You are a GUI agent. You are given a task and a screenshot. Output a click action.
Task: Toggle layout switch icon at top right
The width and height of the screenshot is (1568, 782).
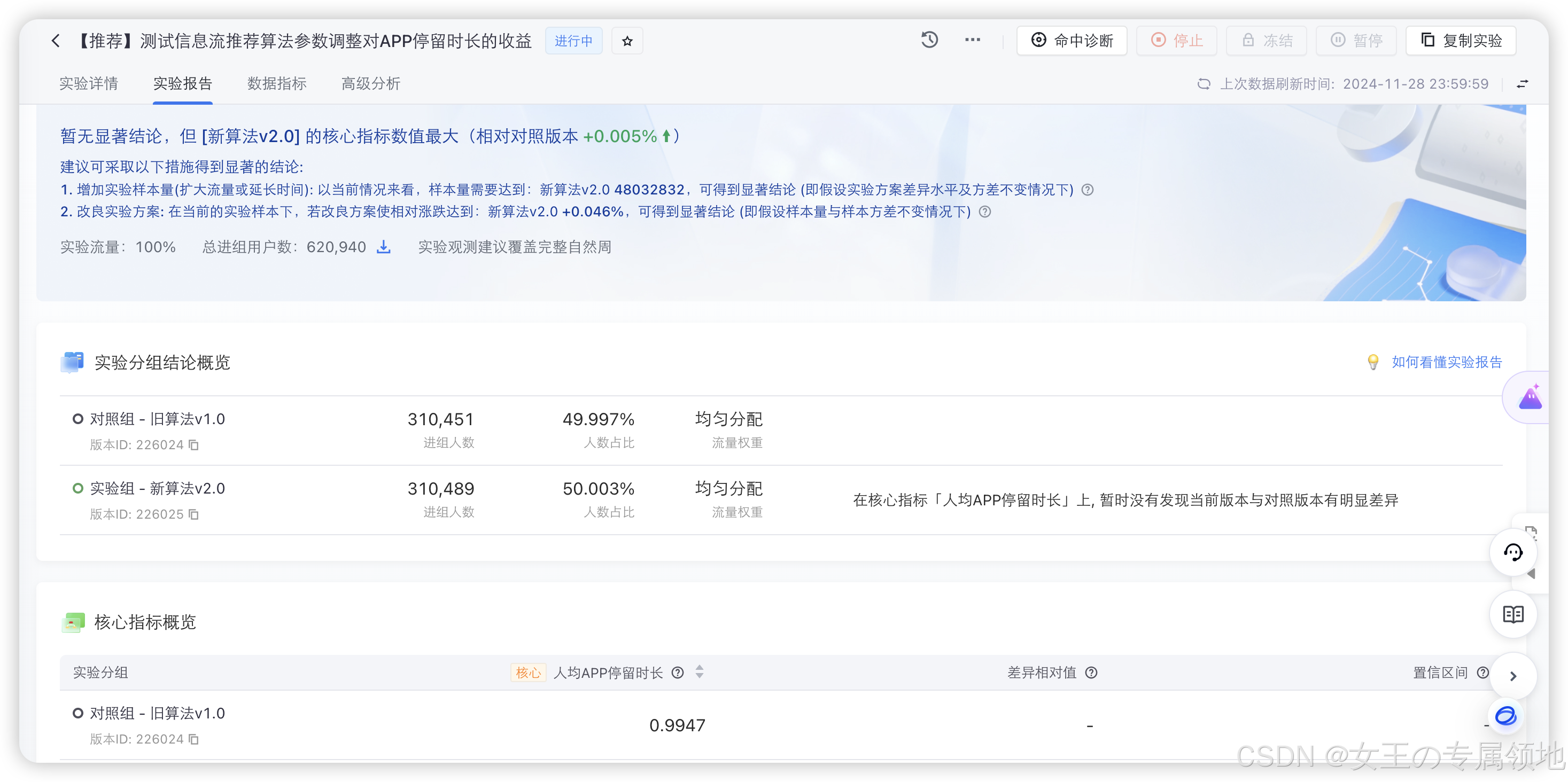tap(1522, 84)
